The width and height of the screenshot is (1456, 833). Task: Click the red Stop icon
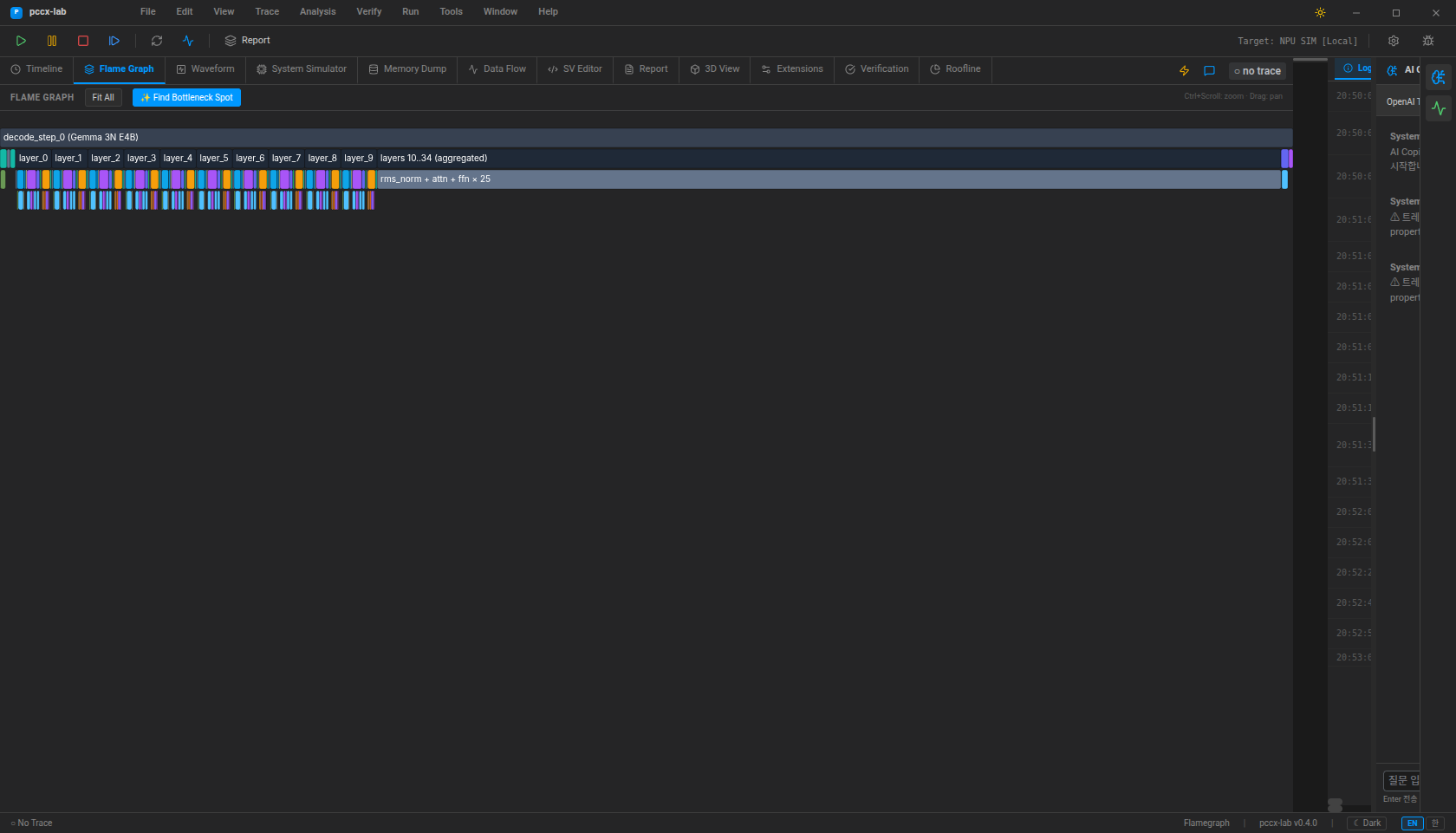pyautogui.click(x=83, y=41)
